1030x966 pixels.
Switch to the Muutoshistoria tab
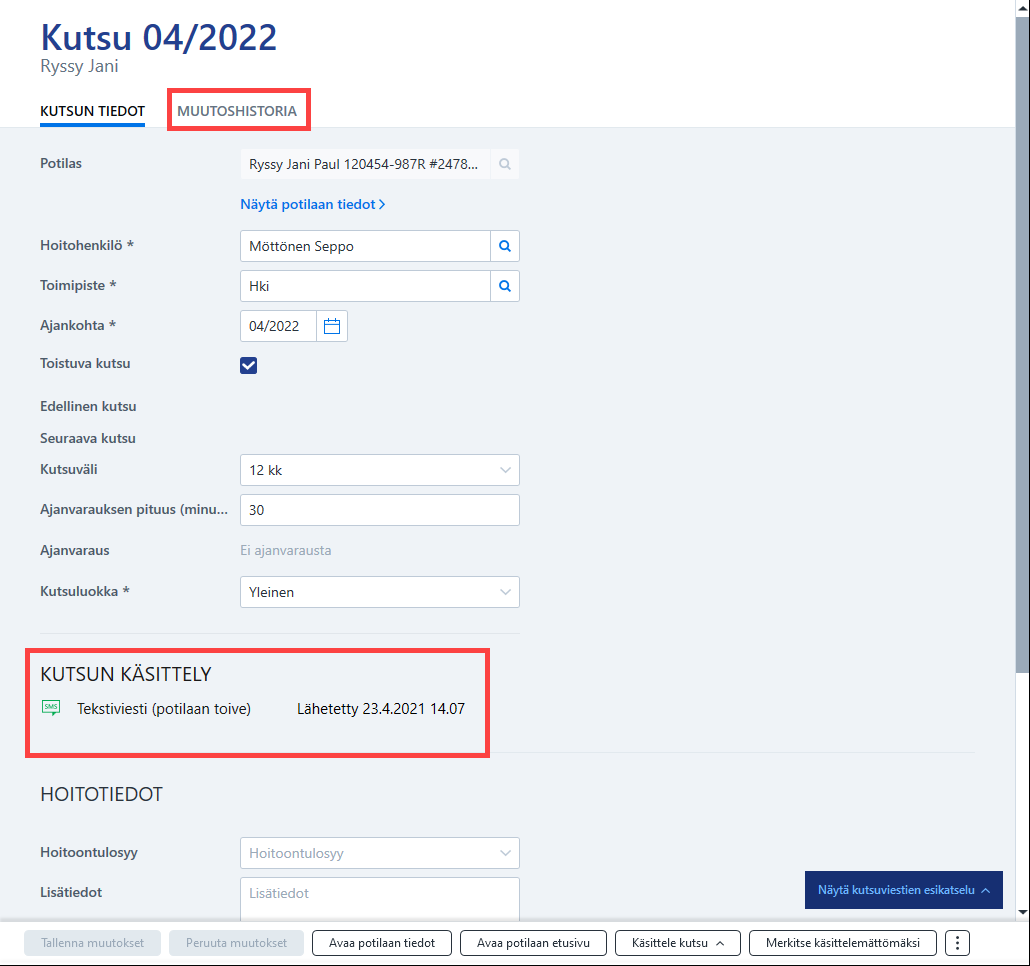click(237, 111)
